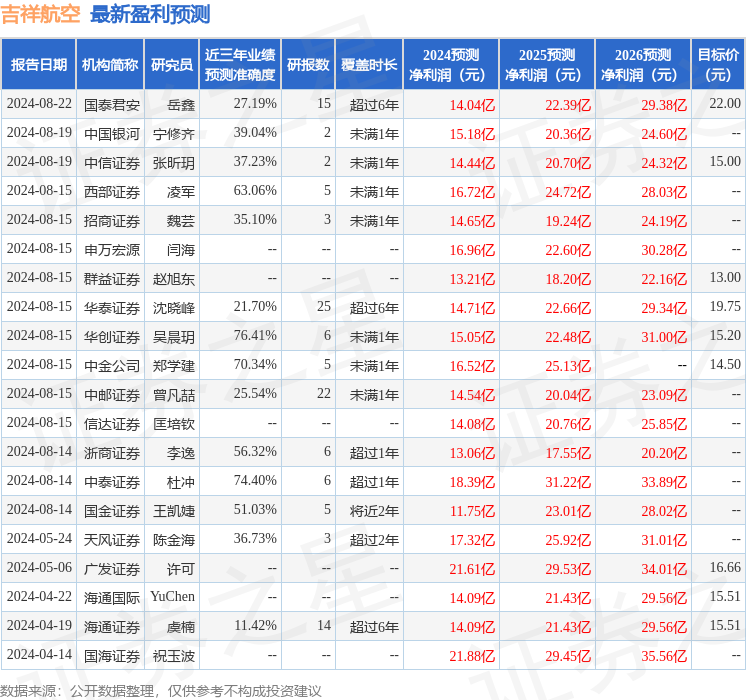Click the 2024-04-14 report date cell
The height and width of the screenshot is (700, 746).
(x=39, y=654)
